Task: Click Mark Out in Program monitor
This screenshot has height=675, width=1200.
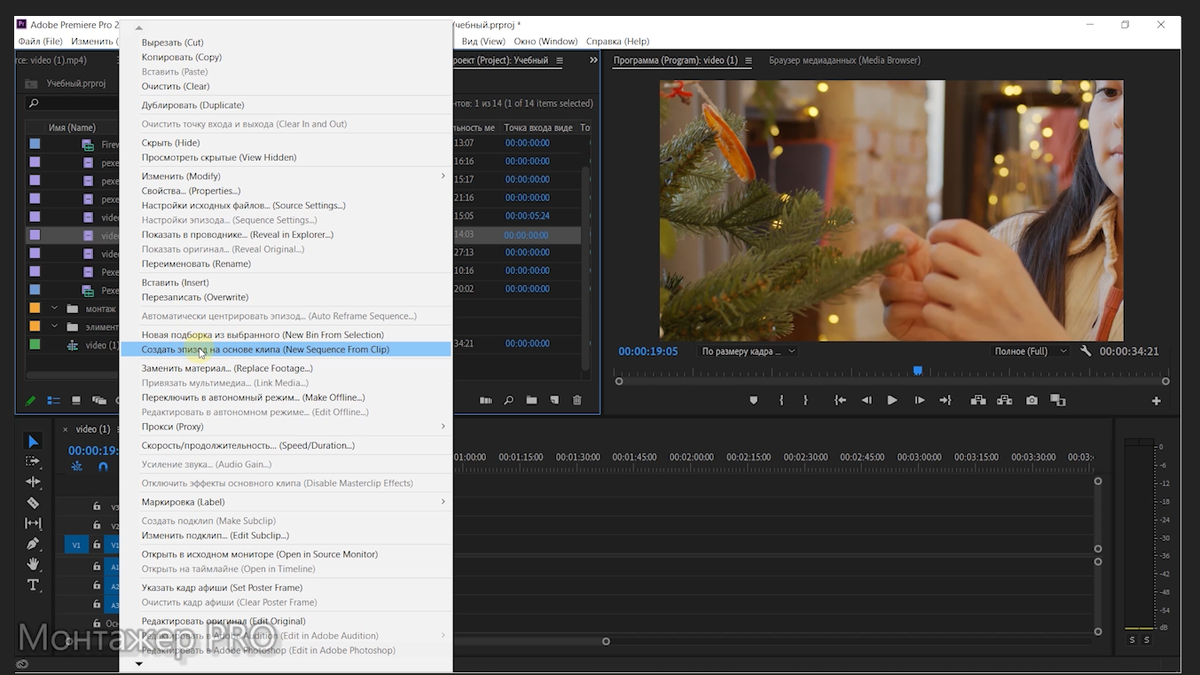Action: [x=806, y=400]
